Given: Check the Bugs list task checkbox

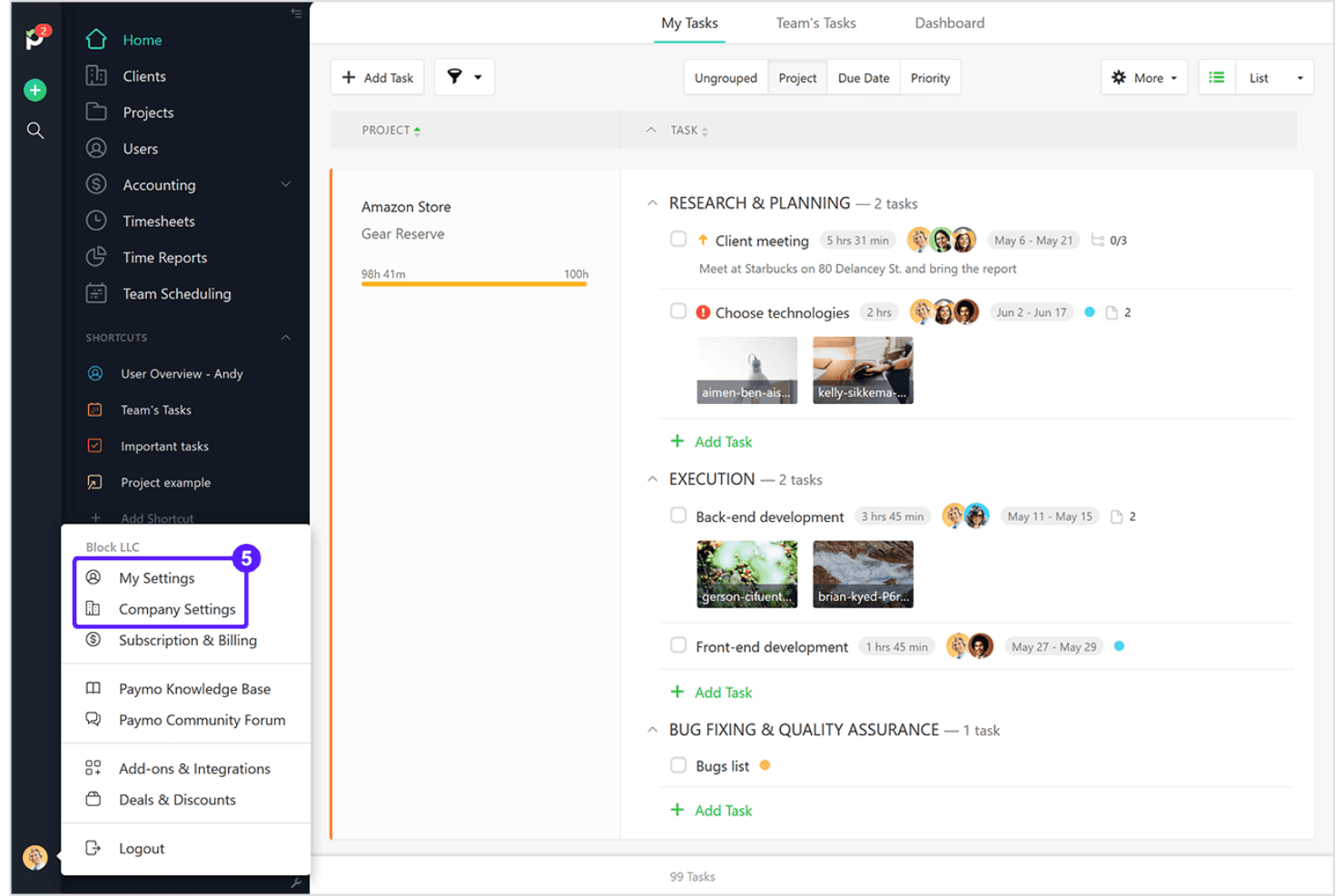Looking at the screenshot, I should coord(678,765).
